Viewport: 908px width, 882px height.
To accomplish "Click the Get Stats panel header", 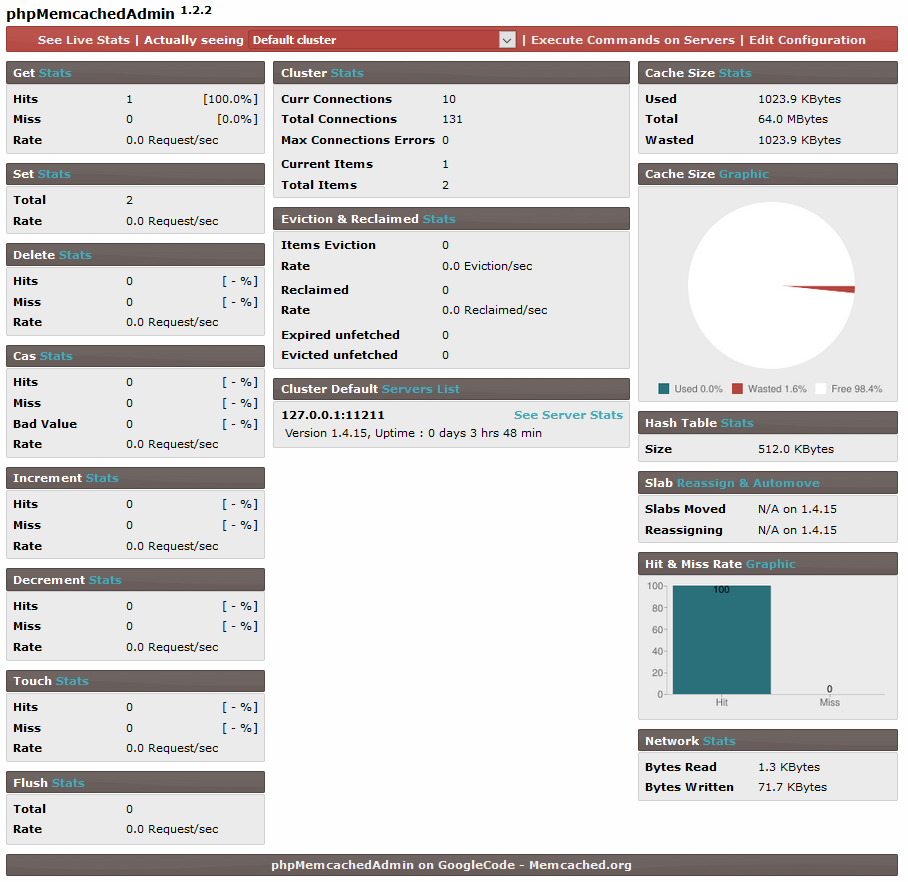I will tap(135, 73).
